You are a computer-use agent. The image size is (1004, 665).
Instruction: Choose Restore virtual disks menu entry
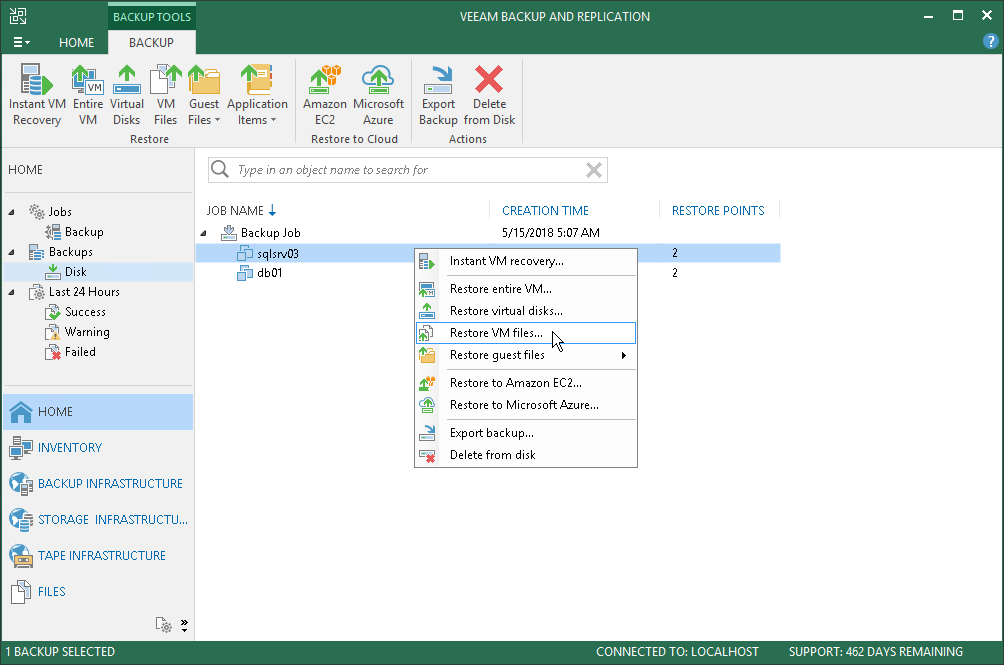pyautogui.click(x=526, y=311)
